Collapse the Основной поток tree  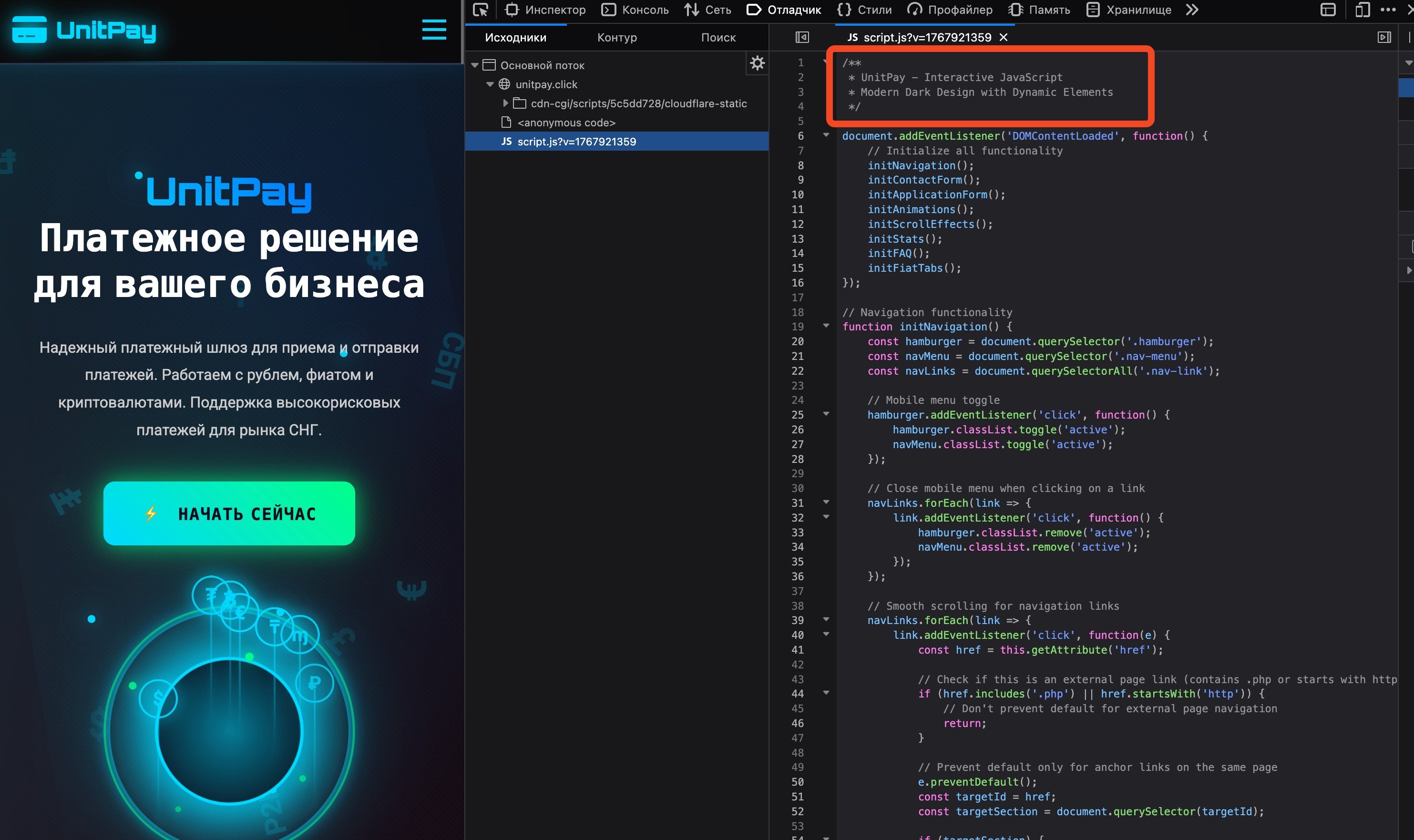[475, 65]
